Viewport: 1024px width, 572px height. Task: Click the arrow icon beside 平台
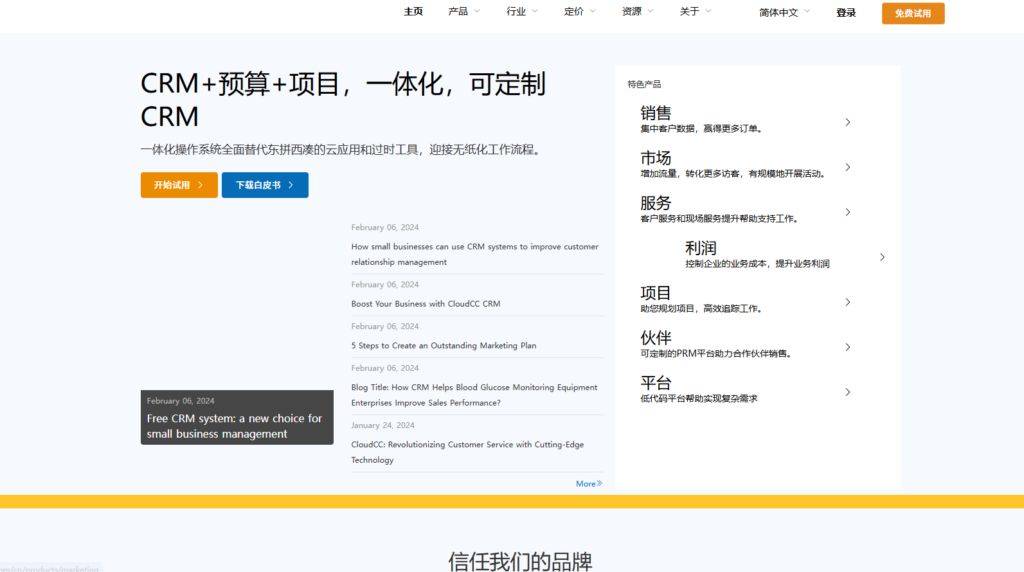(847, 392)
